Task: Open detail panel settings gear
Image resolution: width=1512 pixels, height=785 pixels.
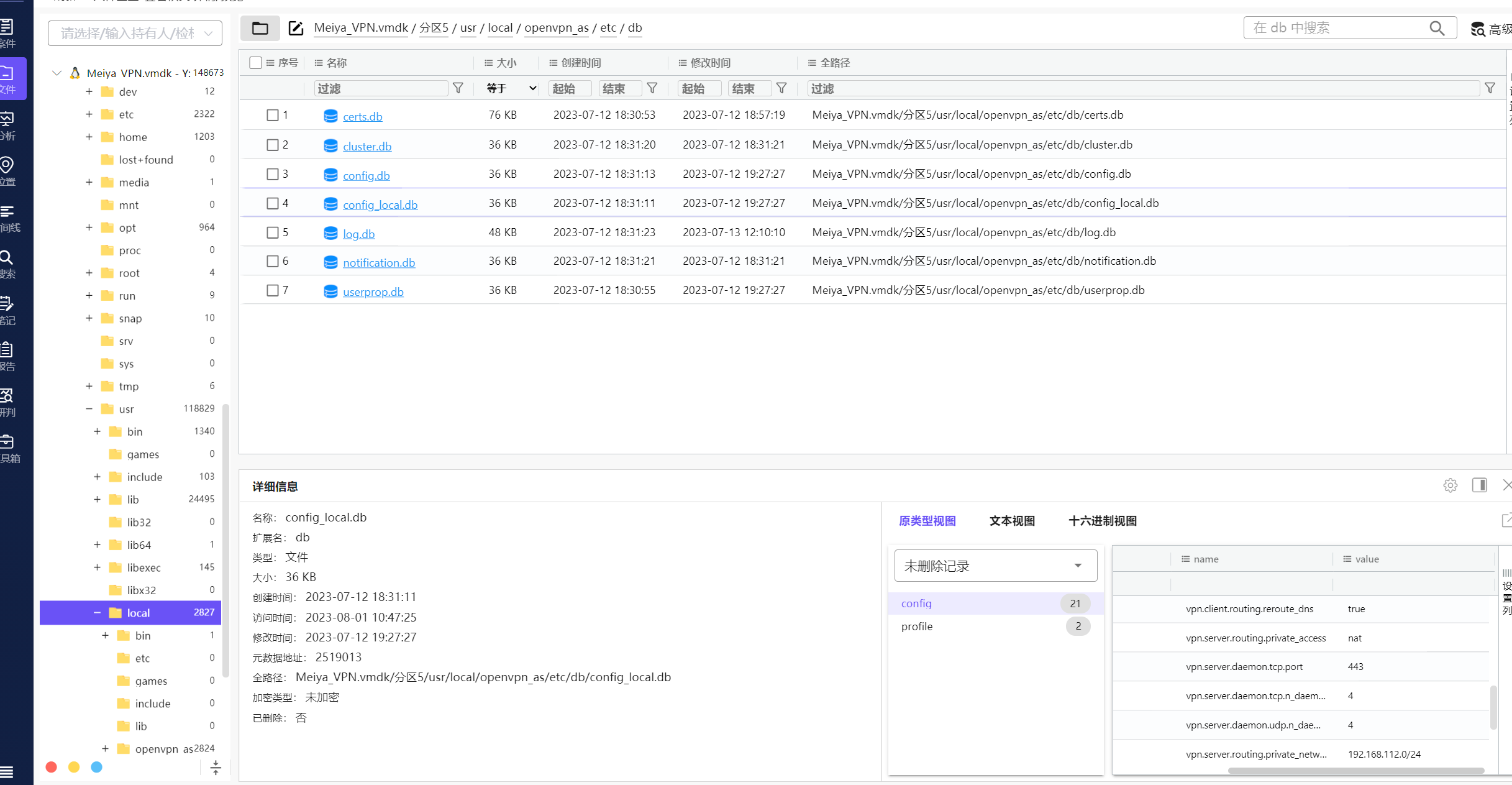Action: click(x=1450, y=485)
